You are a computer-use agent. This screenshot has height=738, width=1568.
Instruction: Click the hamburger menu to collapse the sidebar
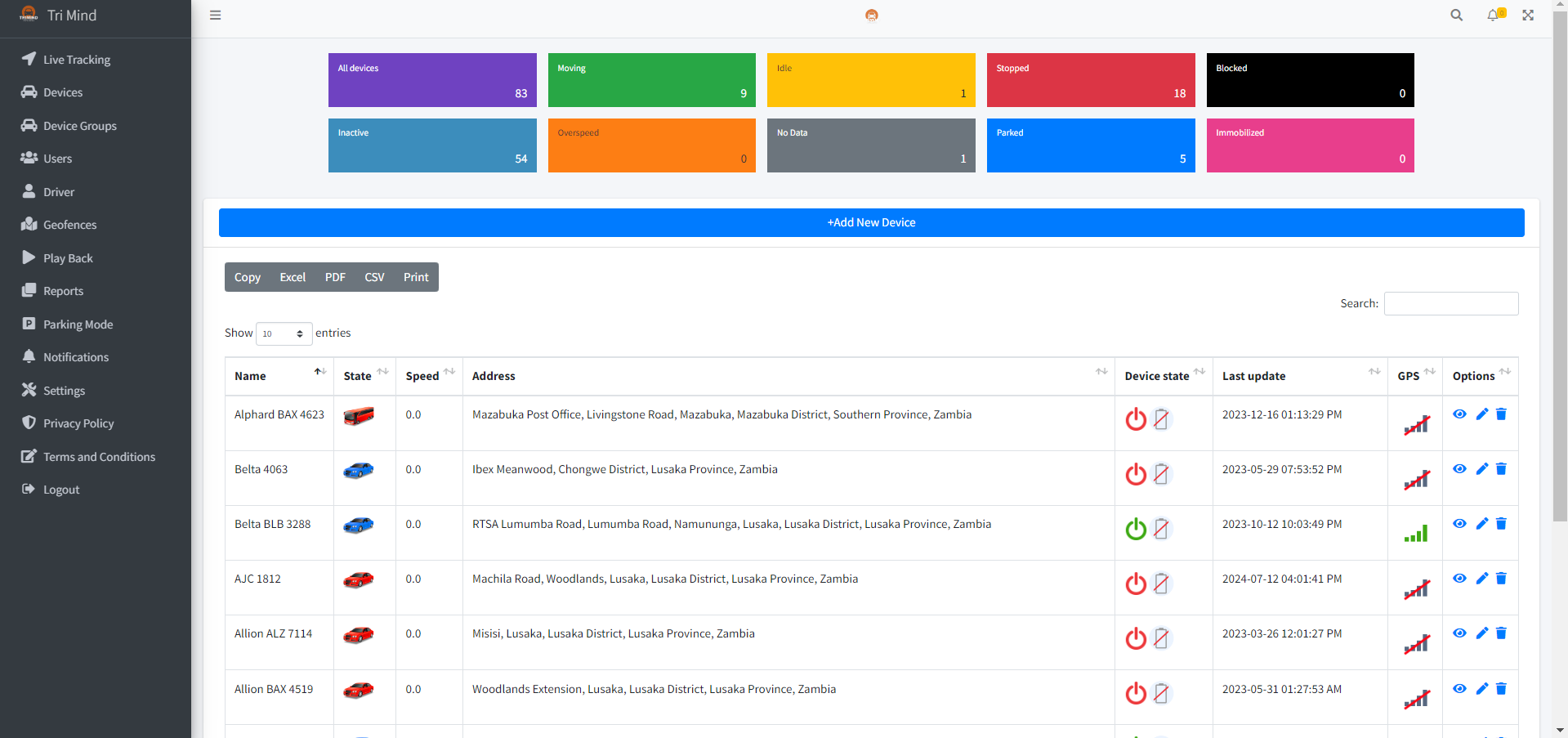coord(215,15)
